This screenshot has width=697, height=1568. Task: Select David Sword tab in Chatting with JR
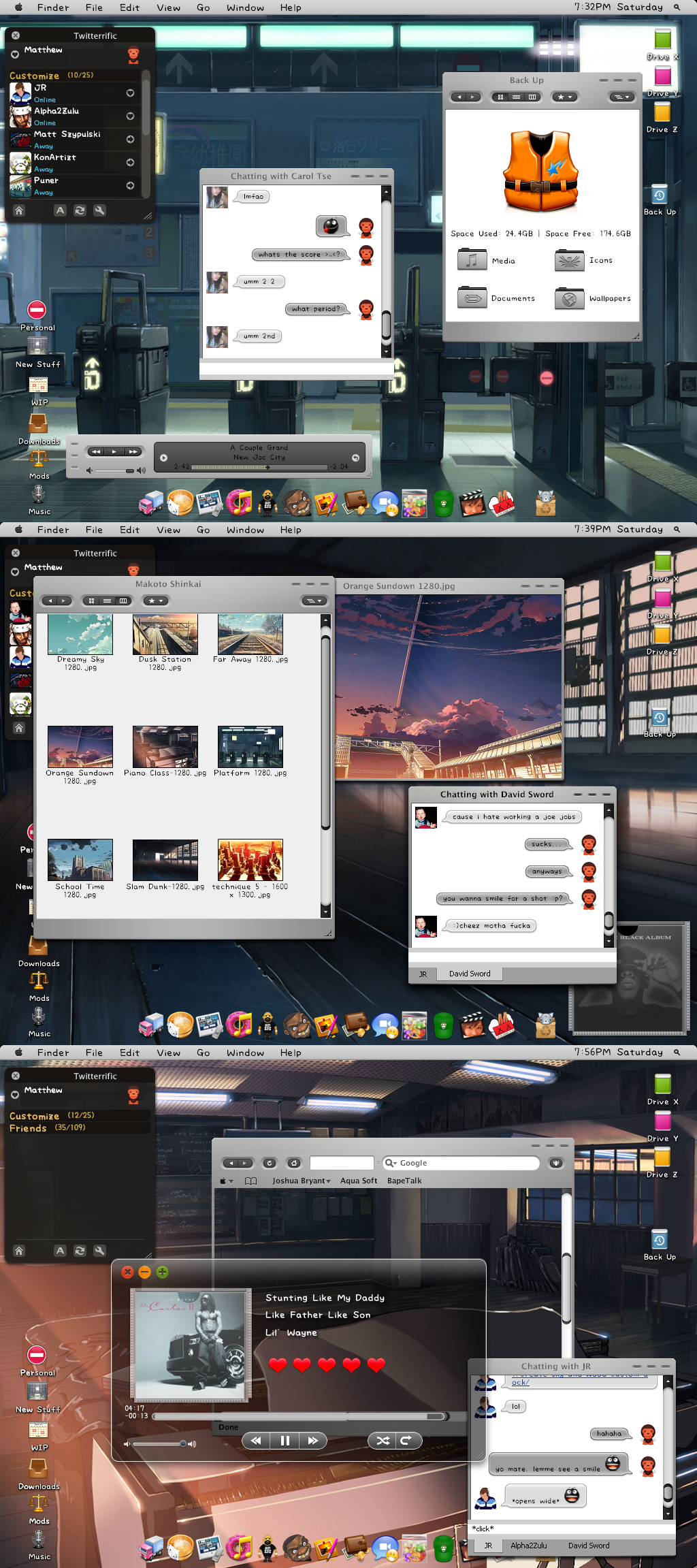pyautogui.click(x=589, y=1546)
